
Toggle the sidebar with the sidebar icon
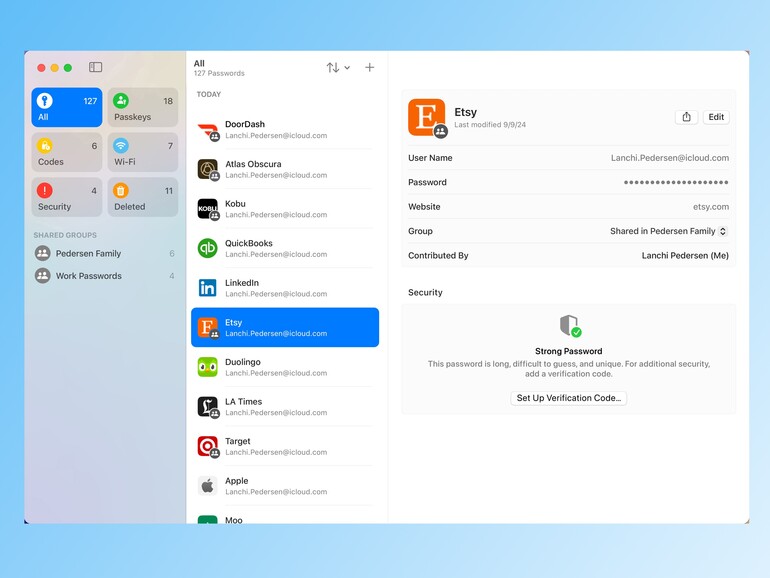(95, 67)
